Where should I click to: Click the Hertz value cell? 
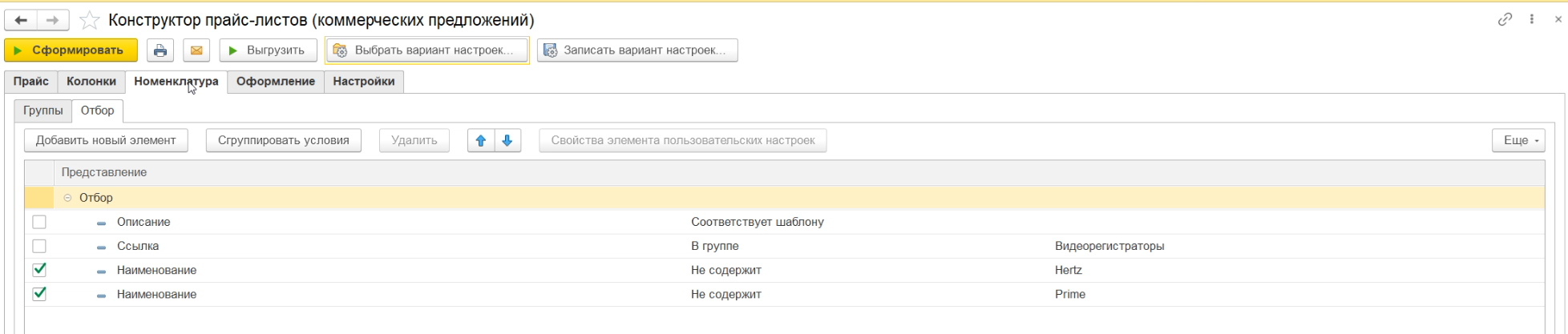(x=1069, y=270)
